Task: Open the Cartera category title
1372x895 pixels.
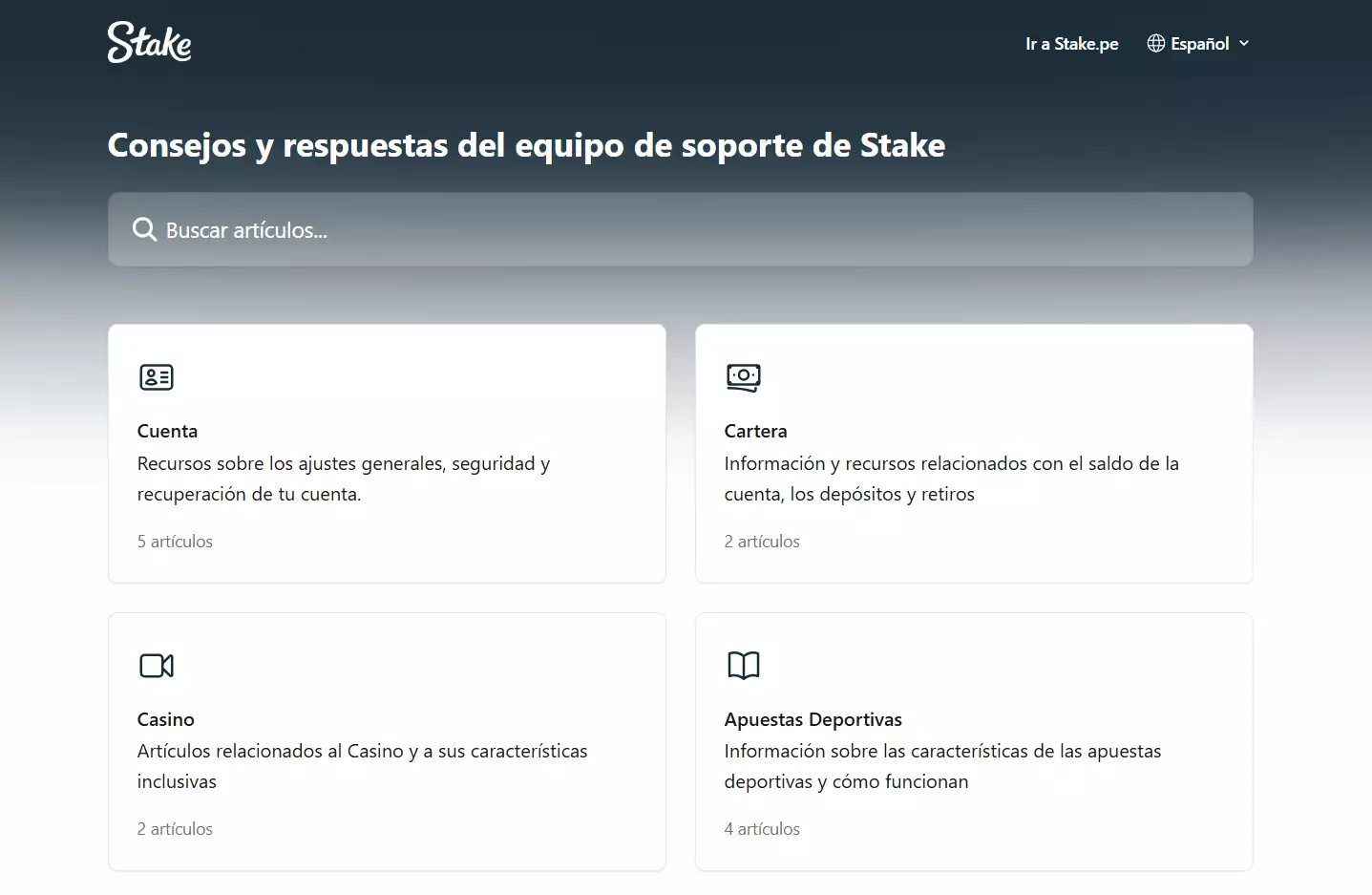Action: tap(755, 431)
